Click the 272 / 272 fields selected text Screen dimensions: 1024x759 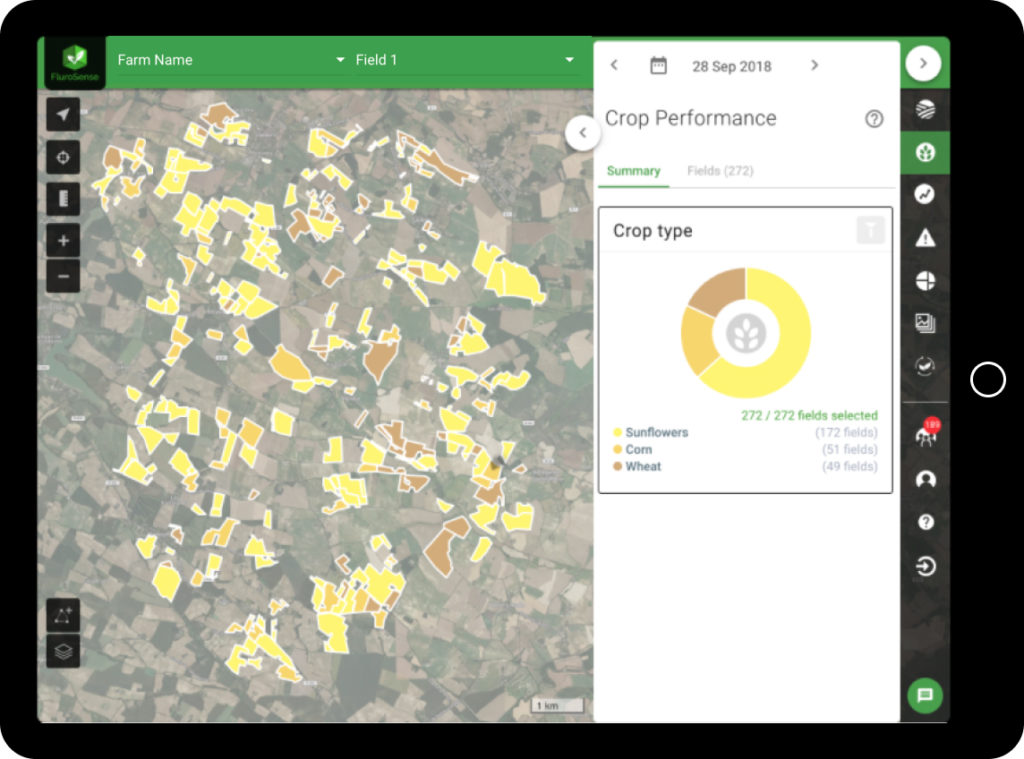pos(809,415)
